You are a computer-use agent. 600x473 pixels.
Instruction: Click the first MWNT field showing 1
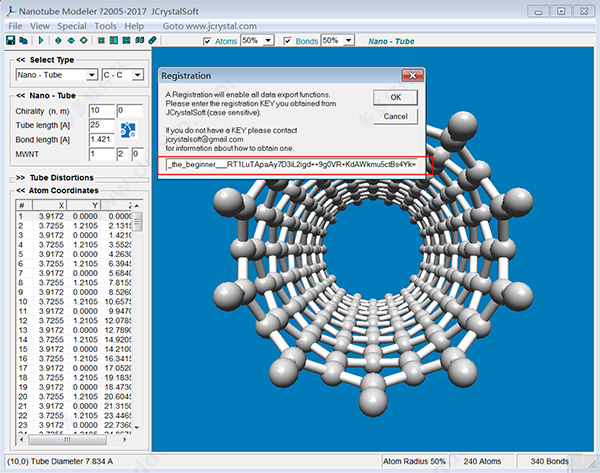(102, 154)
